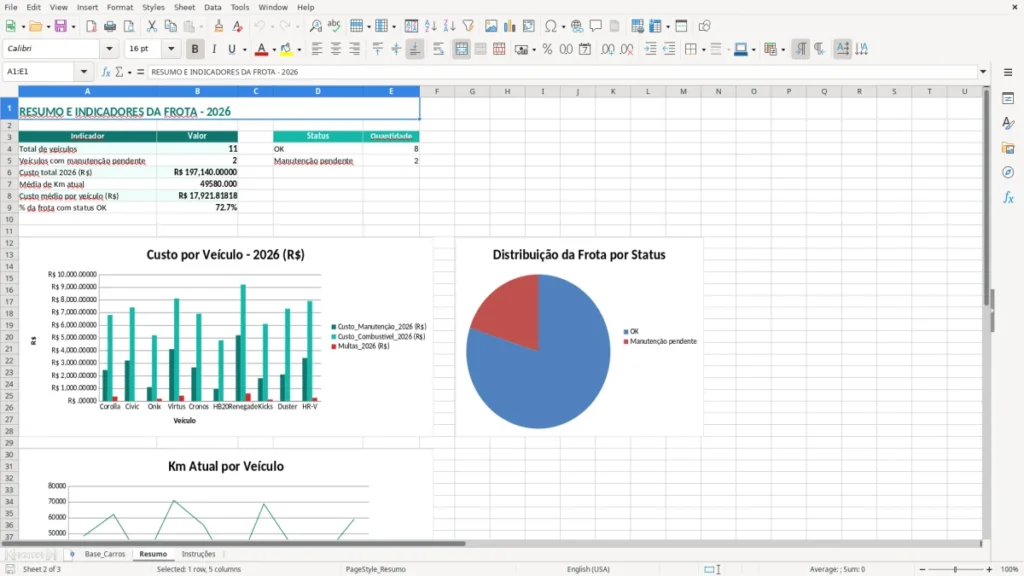The width and height of the screenshot is (1024, 576).
Task: Click English (USA) language in status bar
Action: pos(588,569)
